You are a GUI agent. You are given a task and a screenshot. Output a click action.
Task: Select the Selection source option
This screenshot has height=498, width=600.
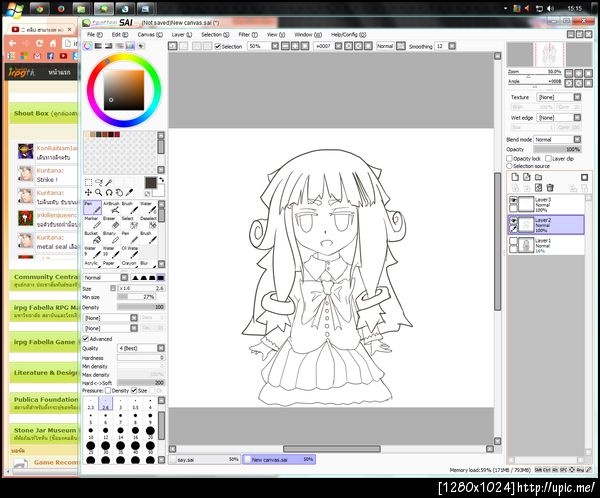(x=509, y=166)
